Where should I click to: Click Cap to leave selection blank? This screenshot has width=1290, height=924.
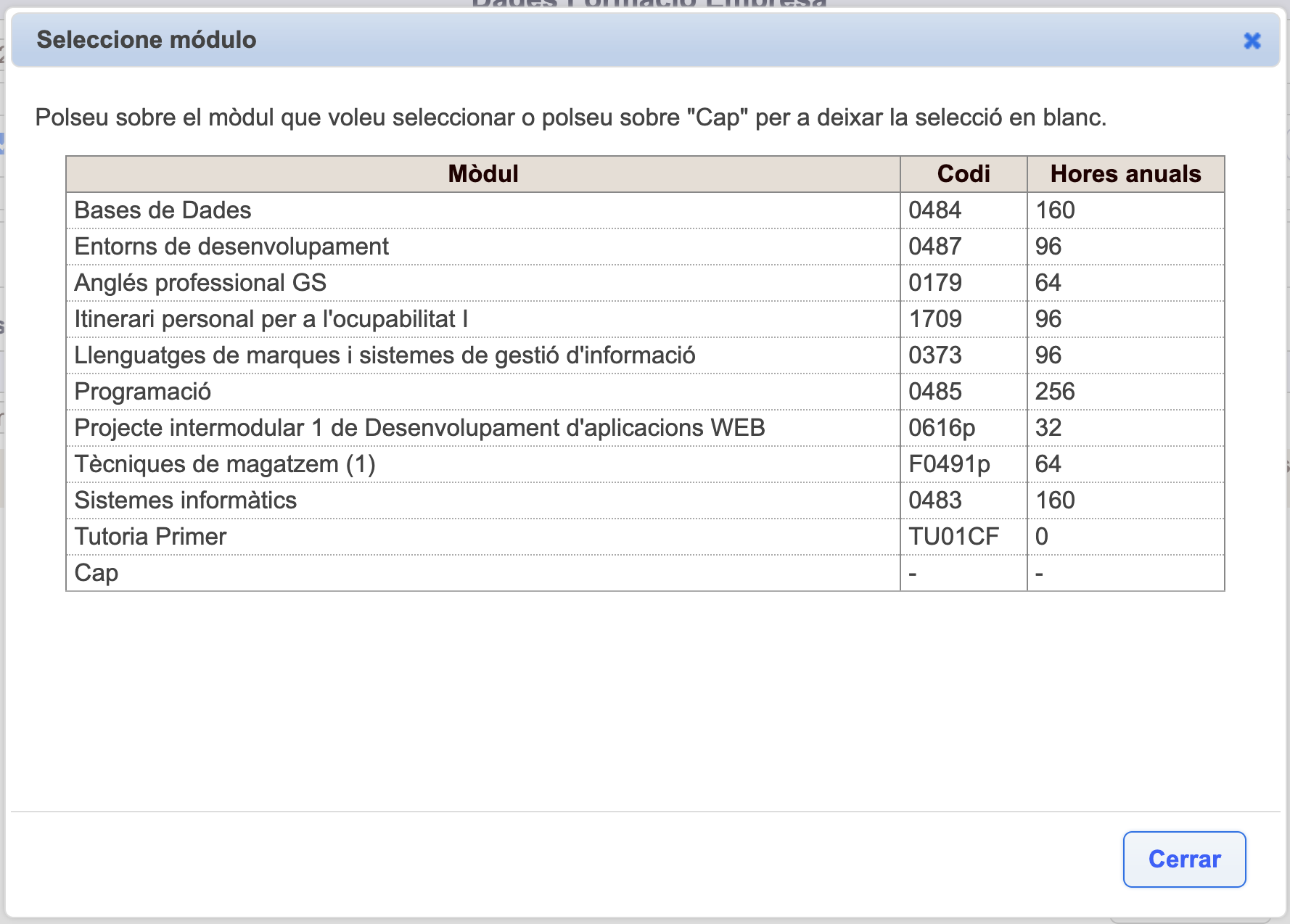click(x=96, y=573)
